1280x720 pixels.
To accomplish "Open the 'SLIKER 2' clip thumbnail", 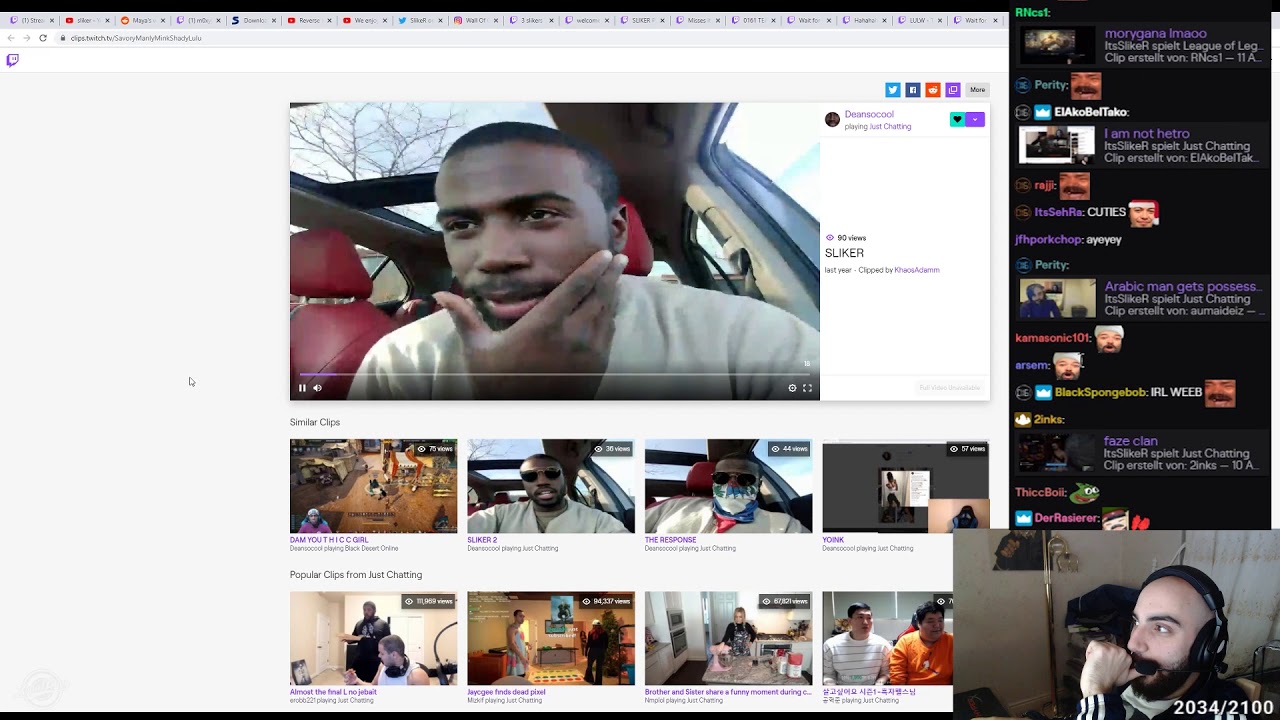I will 551,486.
